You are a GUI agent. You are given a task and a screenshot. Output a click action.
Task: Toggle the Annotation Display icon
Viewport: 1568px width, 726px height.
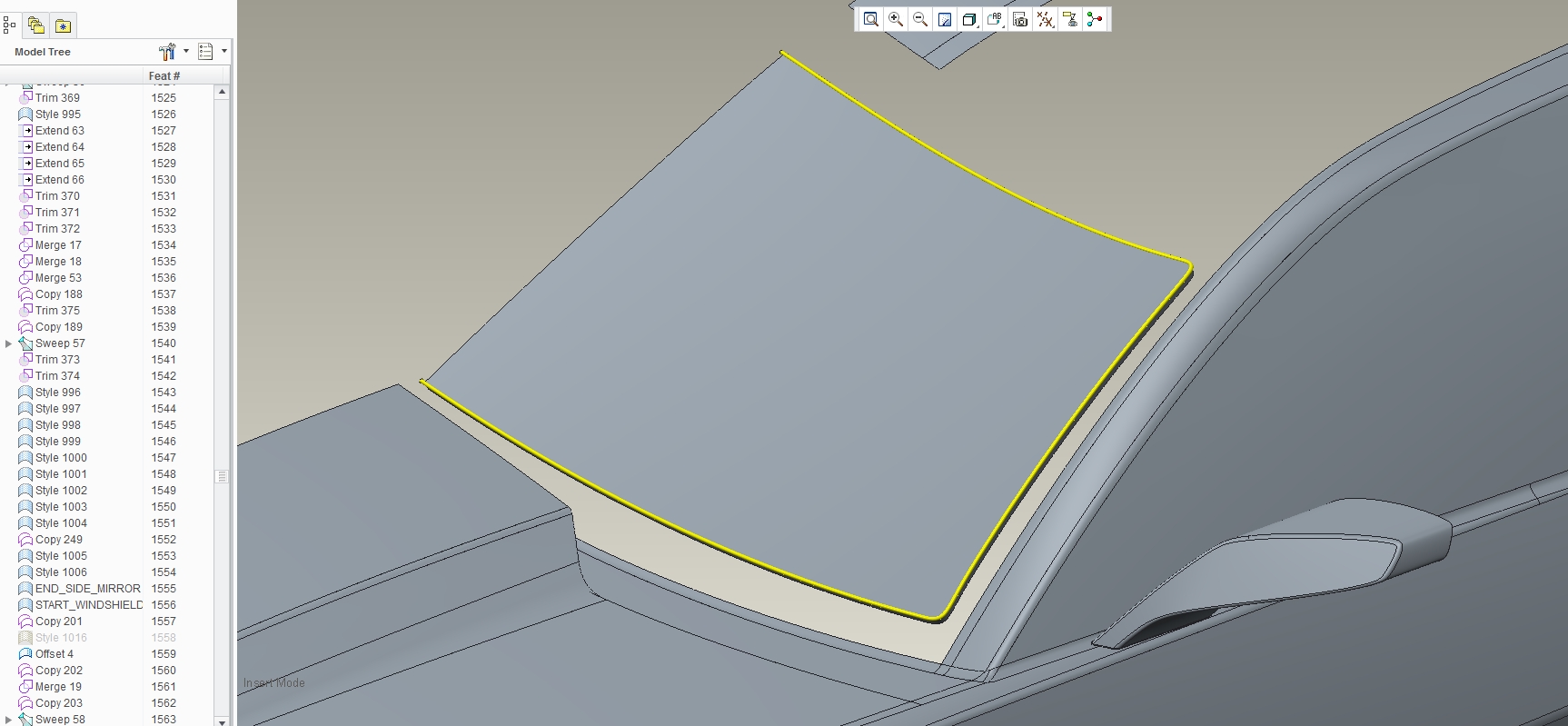click(x=1070, y=19)
